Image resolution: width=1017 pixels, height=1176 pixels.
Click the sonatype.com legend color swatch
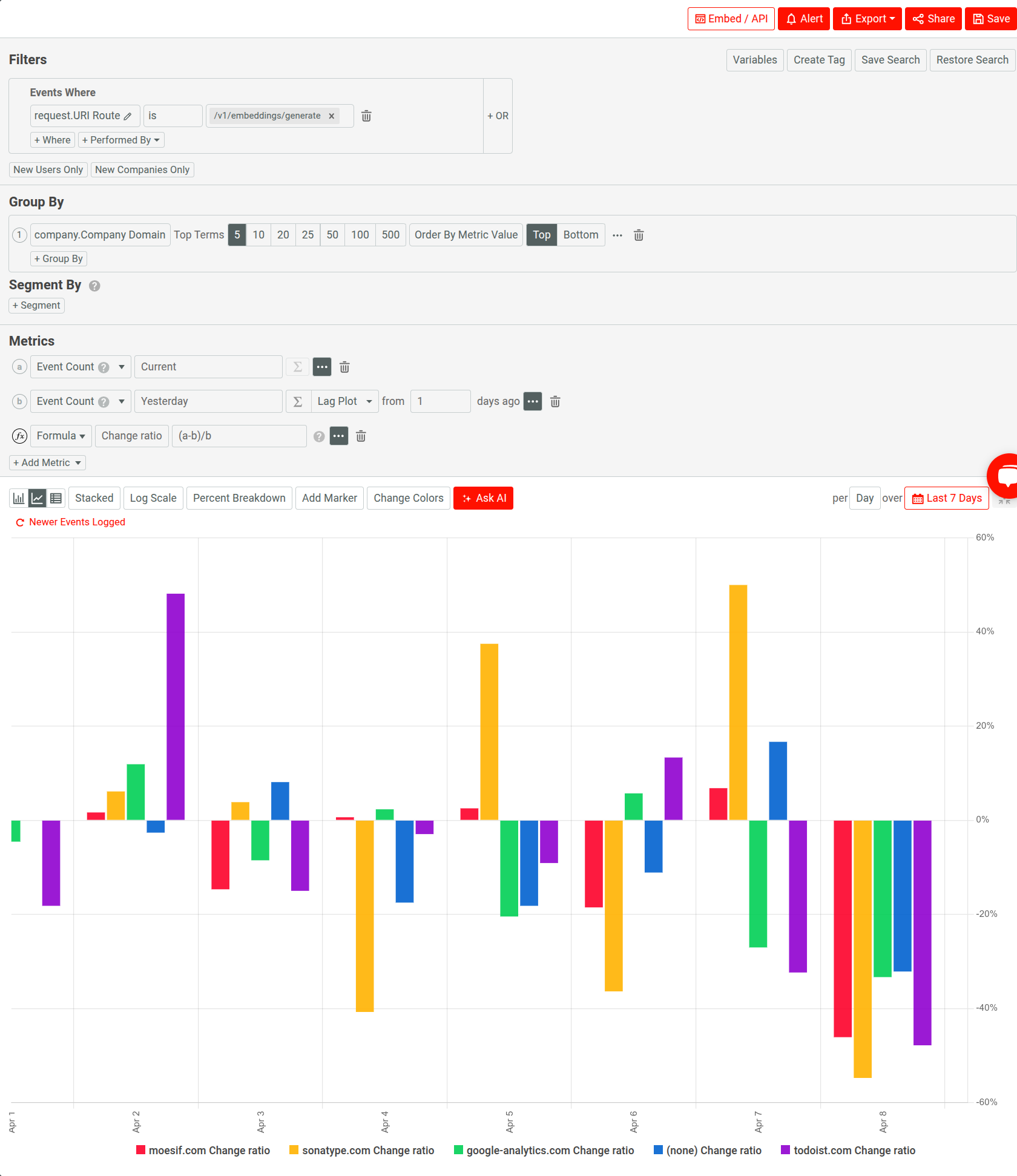click(x=293, y=1150)
